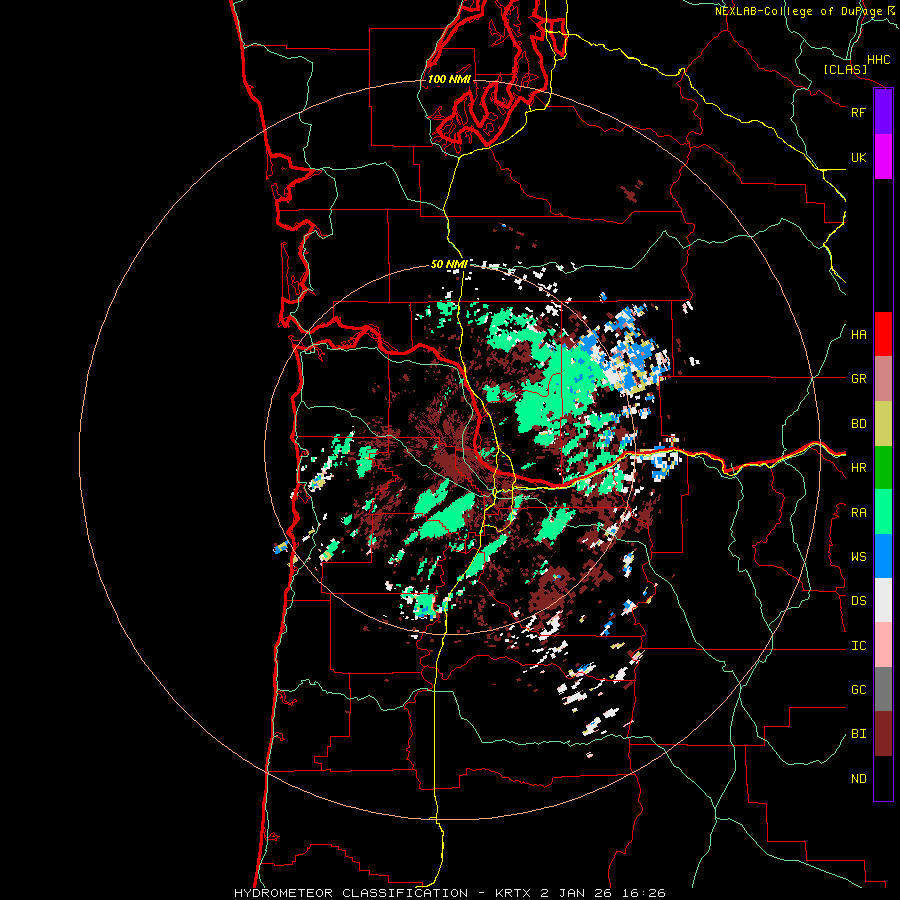The image size is (900, 900).
Task: Click the RF purple legend swatch
Action: [x=883, y=112]
